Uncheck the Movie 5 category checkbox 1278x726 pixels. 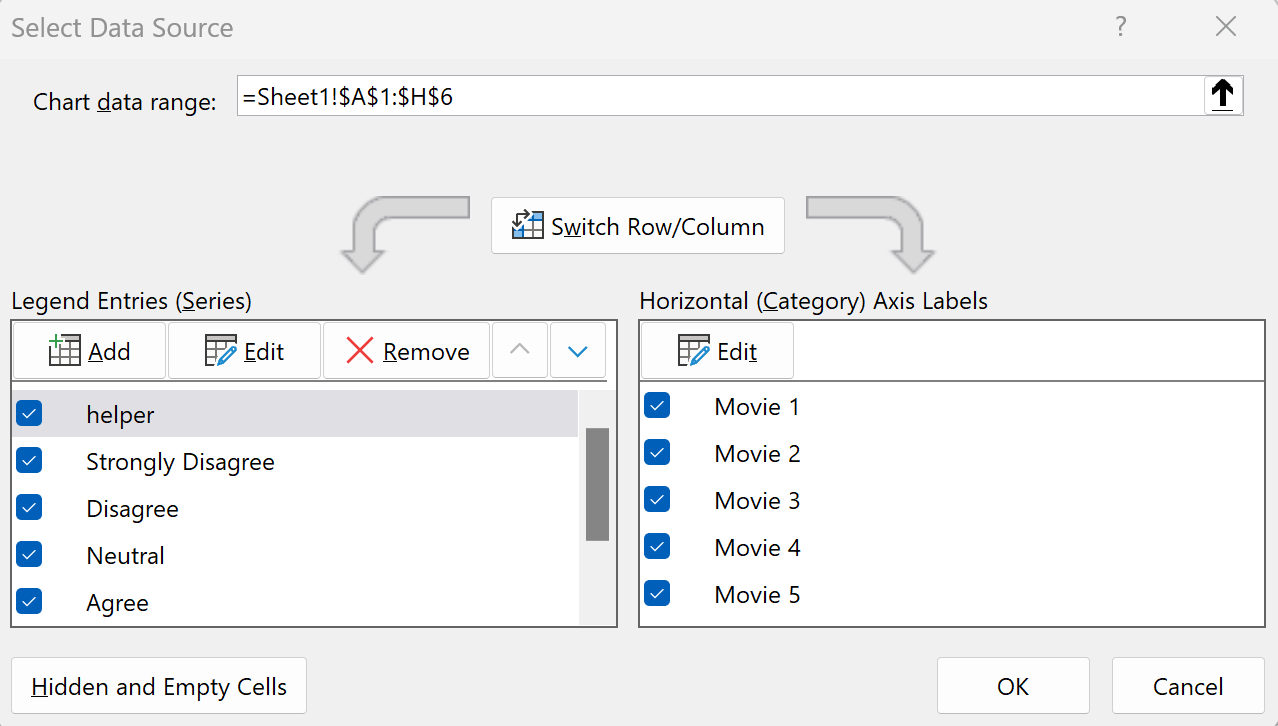(657, 594)
